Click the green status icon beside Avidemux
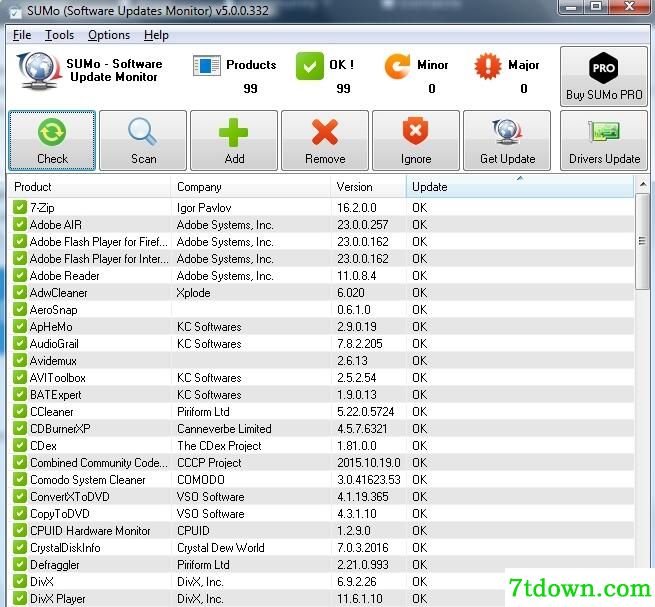Image resolution: width=655 pixels, height=607 pixels. tap(20, 361)
